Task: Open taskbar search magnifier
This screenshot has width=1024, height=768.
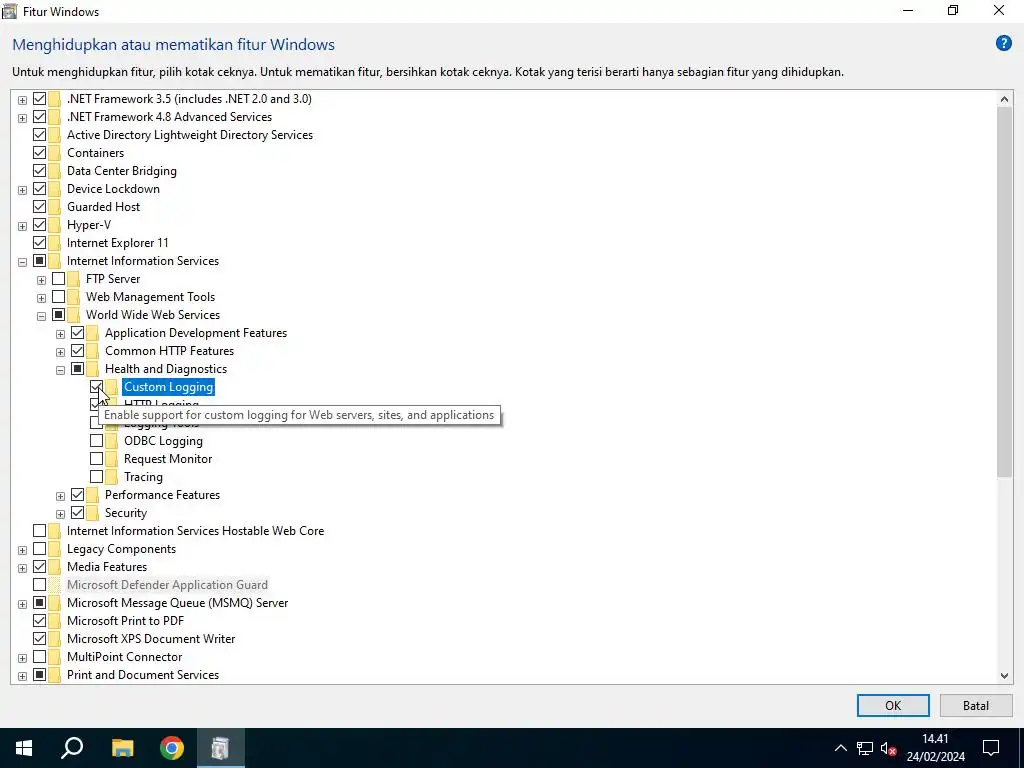Action: (72, 748)
